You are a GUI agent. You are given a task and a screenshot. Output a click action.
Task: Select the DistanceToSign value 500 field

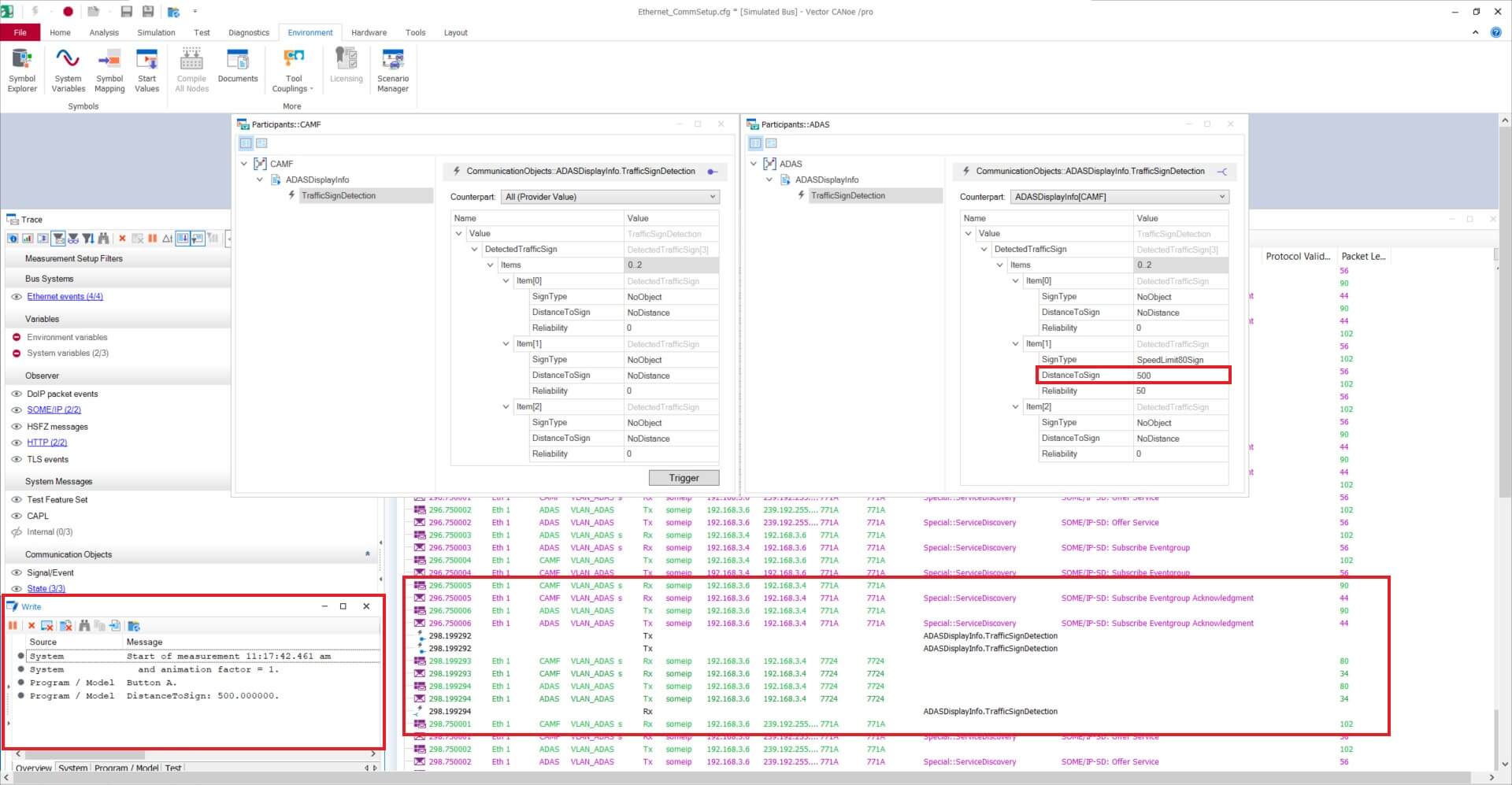[x=1180, y=376]
